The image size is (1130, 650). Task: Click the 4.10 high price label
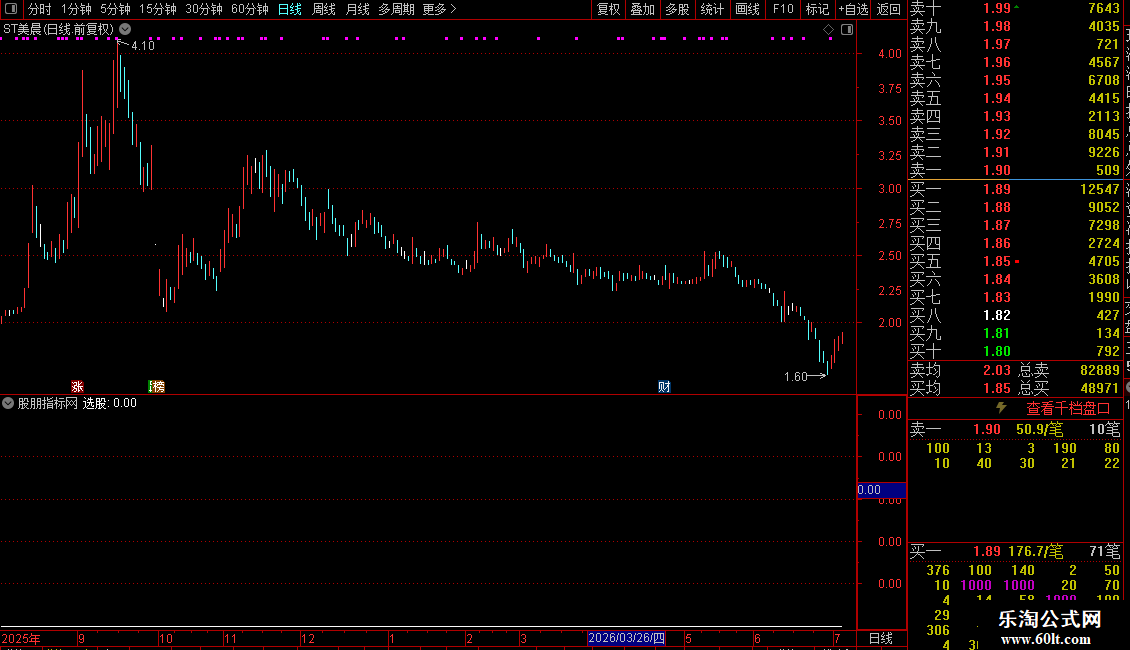click(x=143, y=45)
